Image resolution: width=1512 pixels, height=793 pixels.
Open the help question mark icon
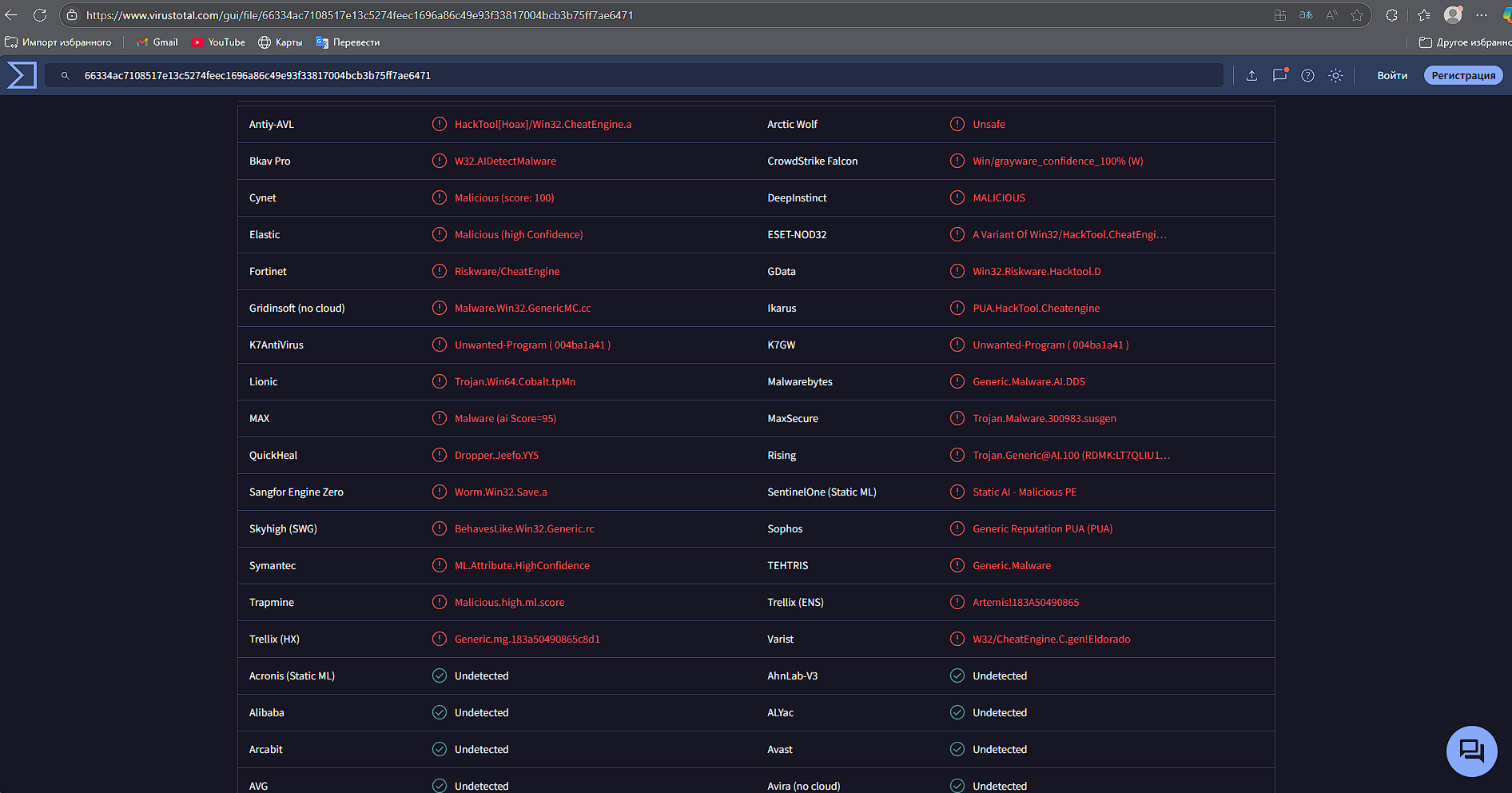point(1307,75)
